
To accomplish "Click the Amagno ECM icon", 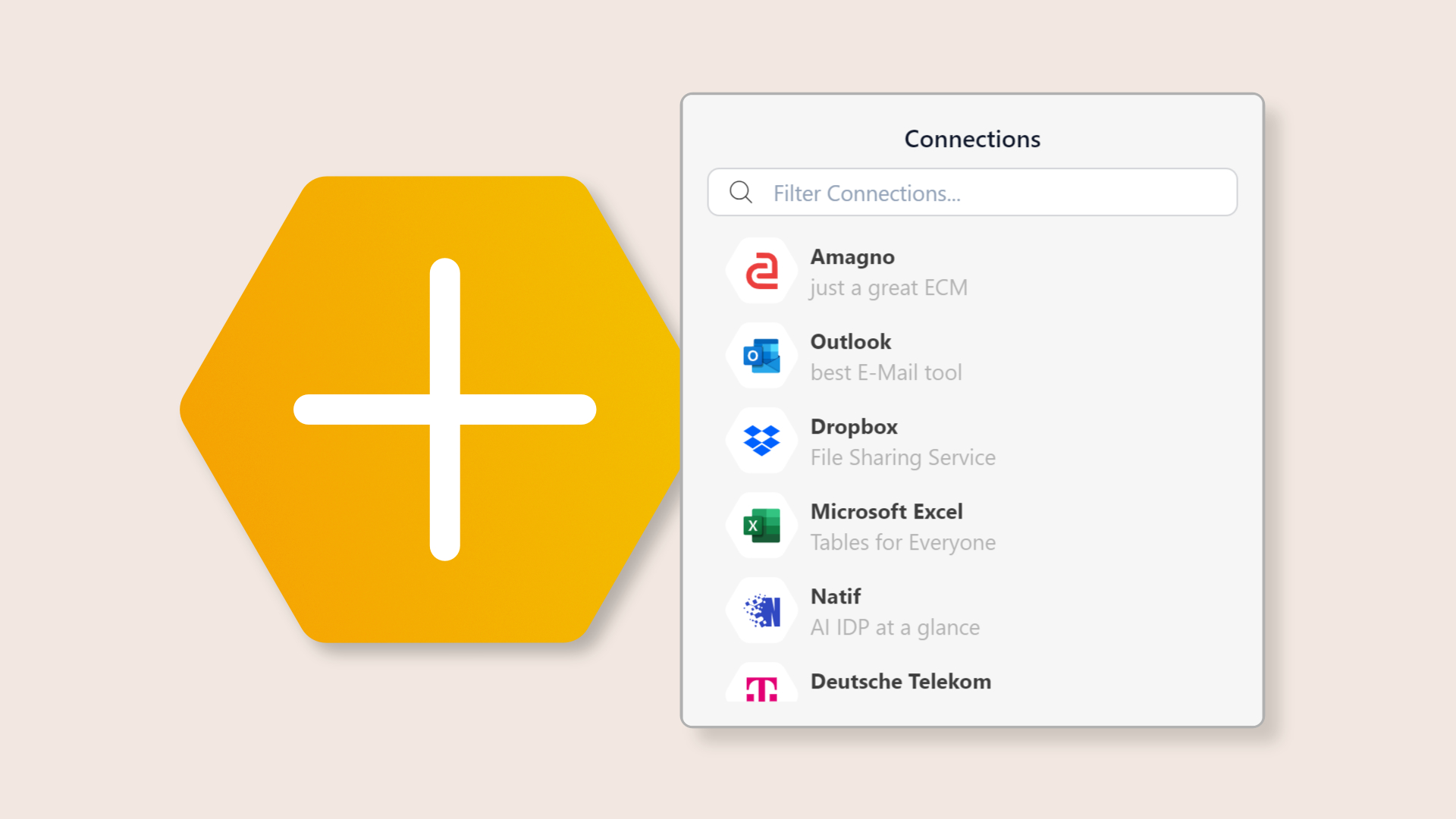I will [x=761, y=271].
